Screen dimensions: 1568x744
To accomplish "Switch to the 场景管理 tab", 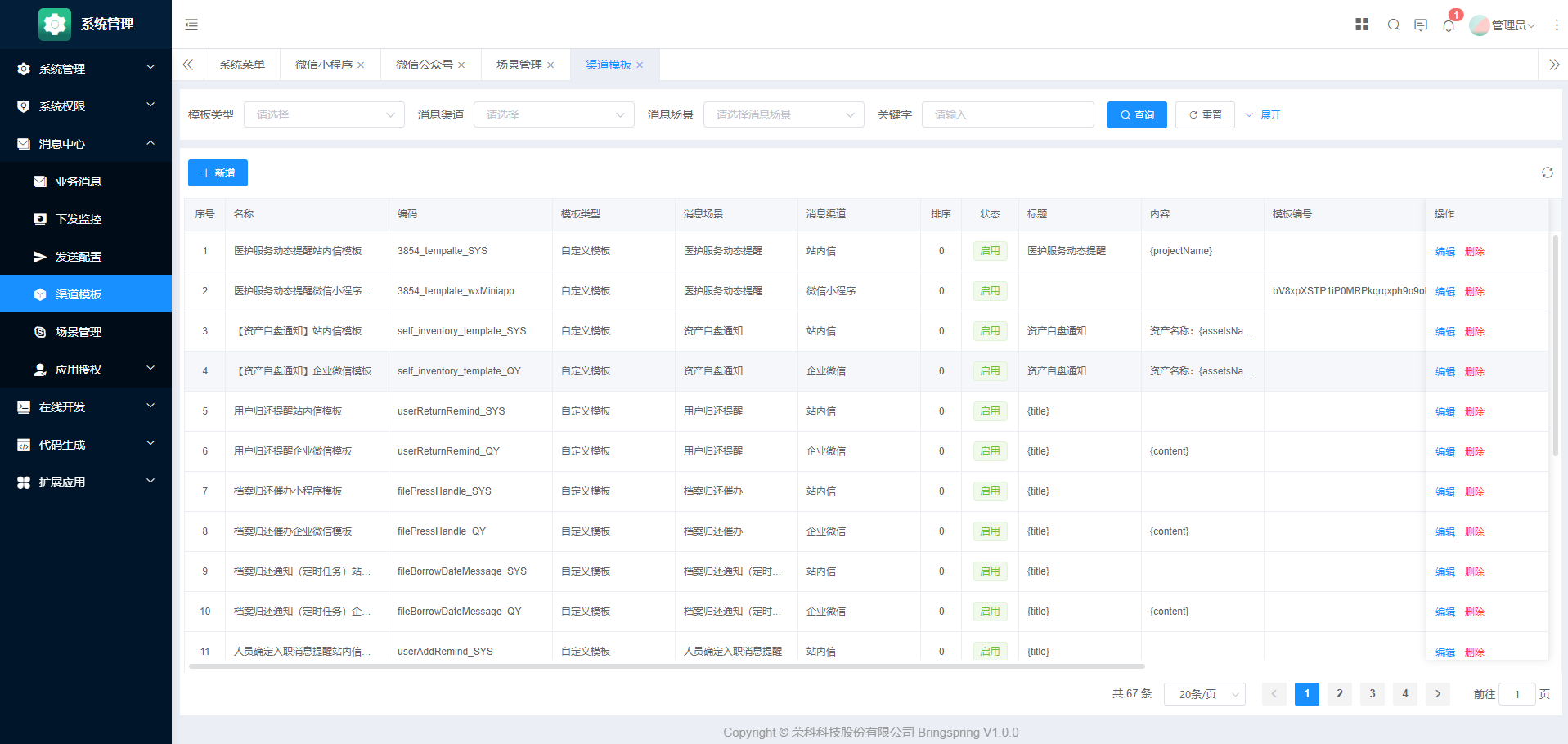I will 519,65.
